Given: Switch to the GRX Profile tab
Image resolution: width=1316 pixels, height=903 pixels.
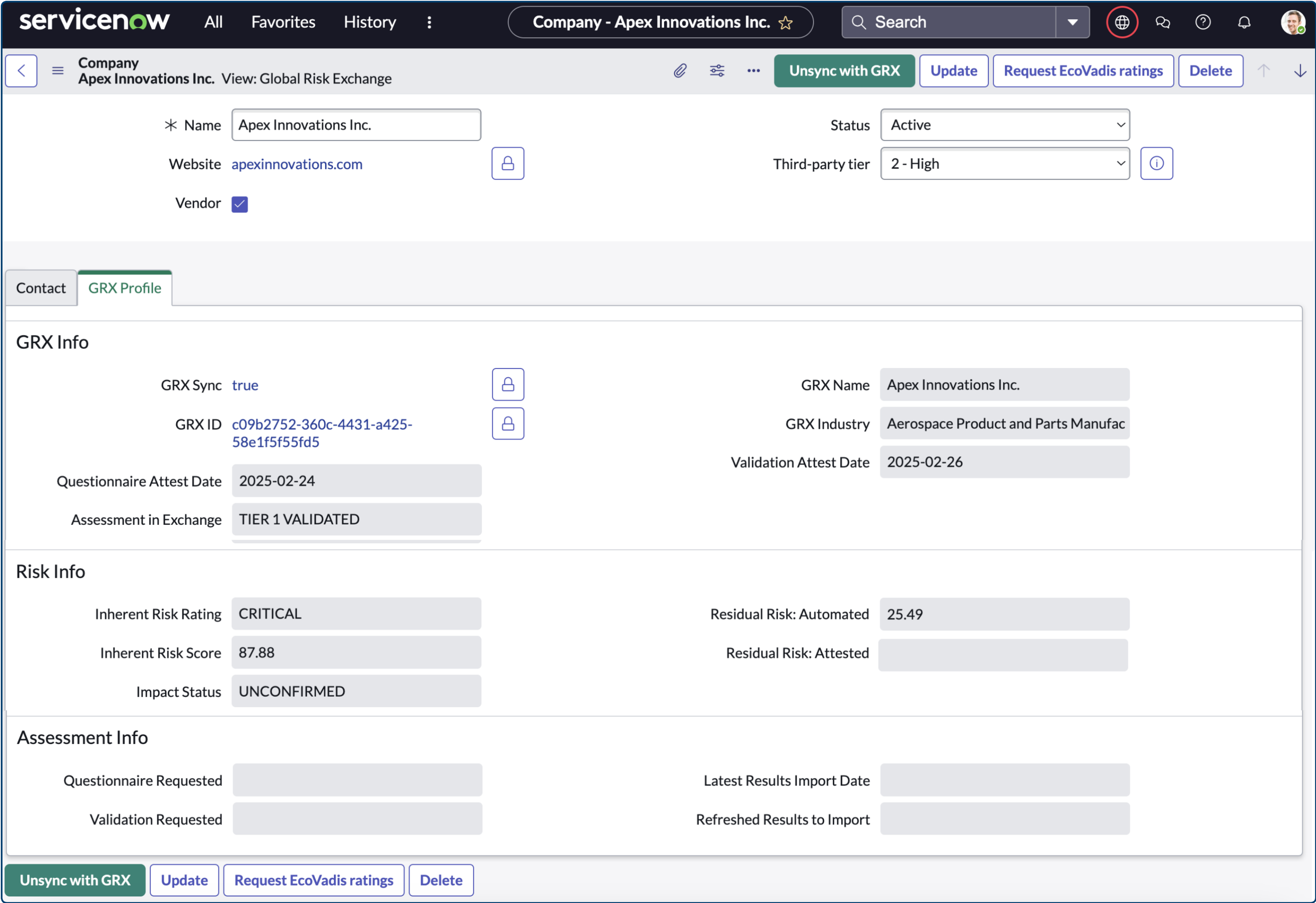Looking at the screenshot, I should 124,288.
